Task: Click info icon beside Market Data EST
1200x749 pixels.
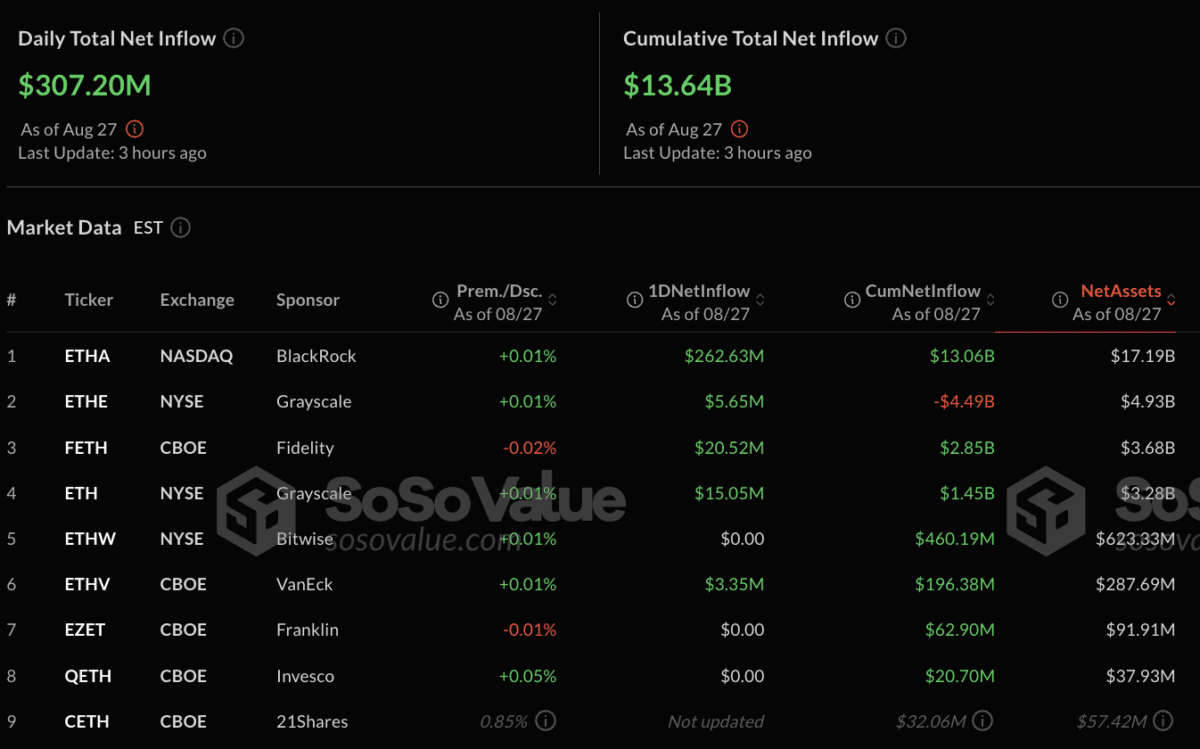Action: click(180, 228)
